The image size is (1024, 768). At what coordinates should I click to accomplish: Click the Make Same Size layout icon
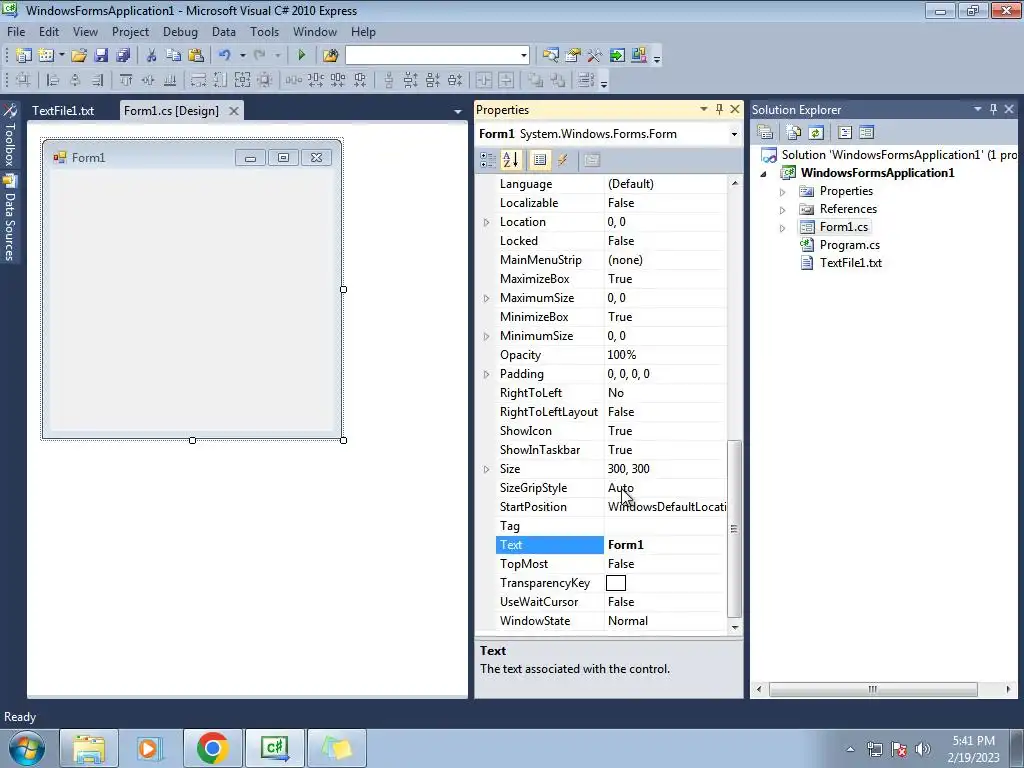242,80
